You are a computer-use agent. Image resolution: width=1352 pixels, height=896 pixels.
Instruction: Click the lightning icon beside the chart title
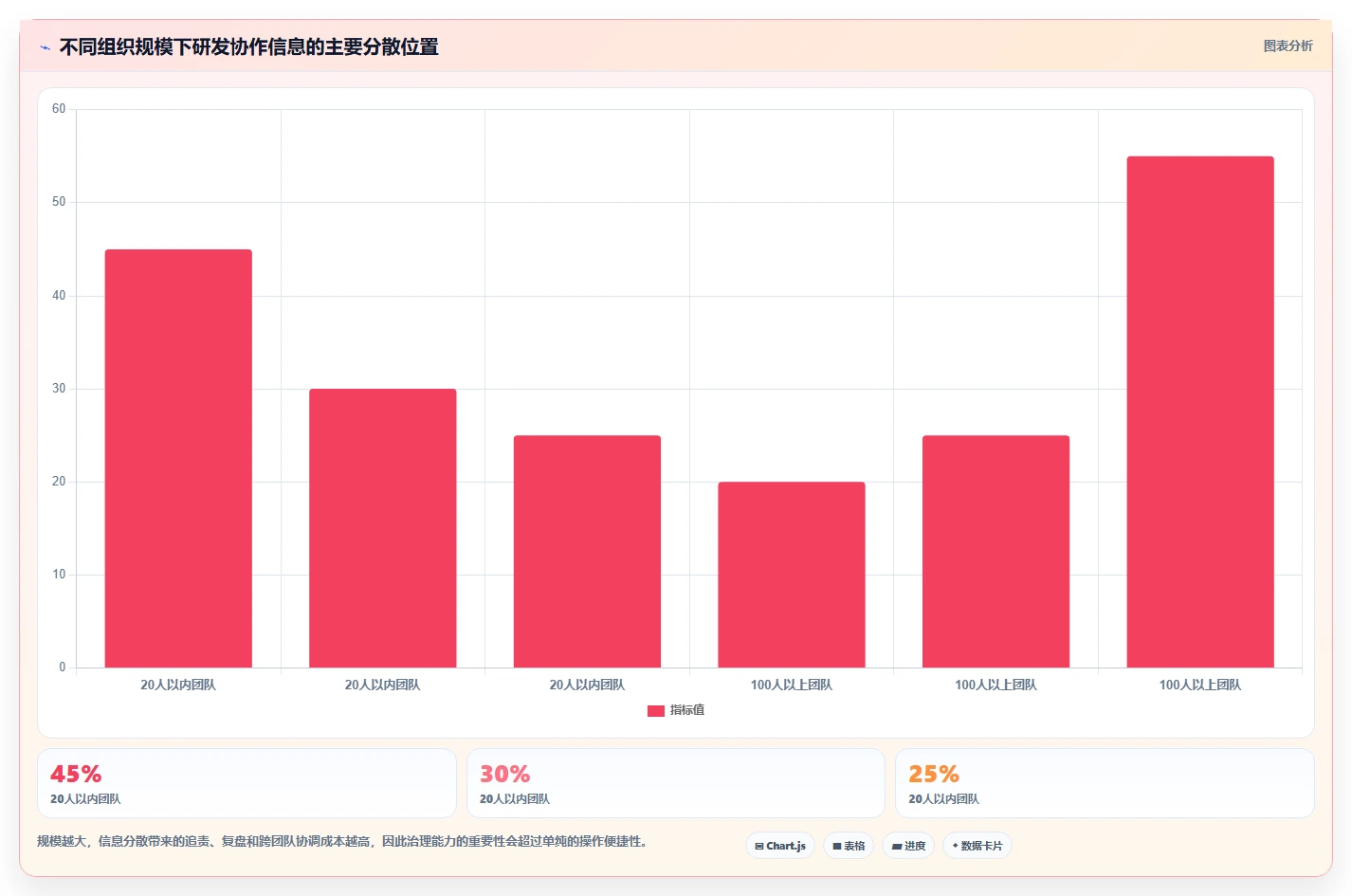45,47
